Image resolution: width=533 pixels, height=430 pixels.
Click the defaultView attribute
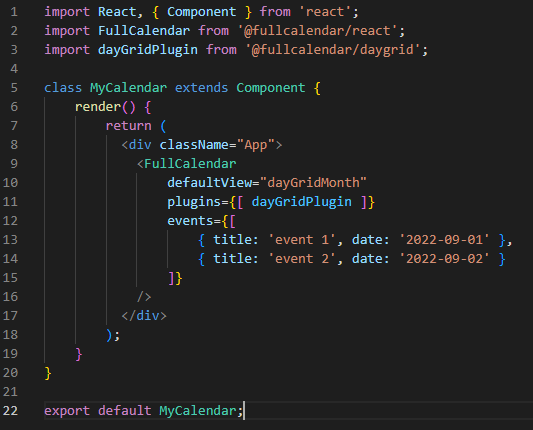pos(209,183)
